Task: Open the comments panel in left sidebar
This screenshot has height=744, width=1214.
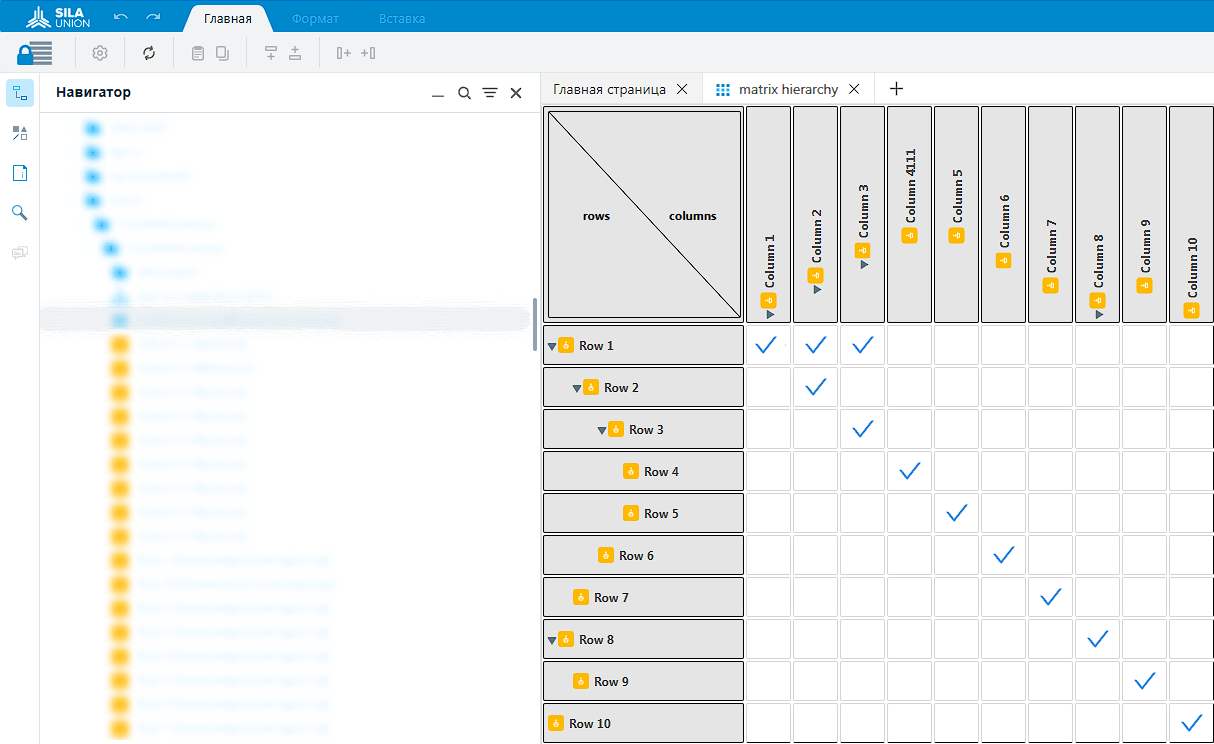Action: click(x=19, y=253)
